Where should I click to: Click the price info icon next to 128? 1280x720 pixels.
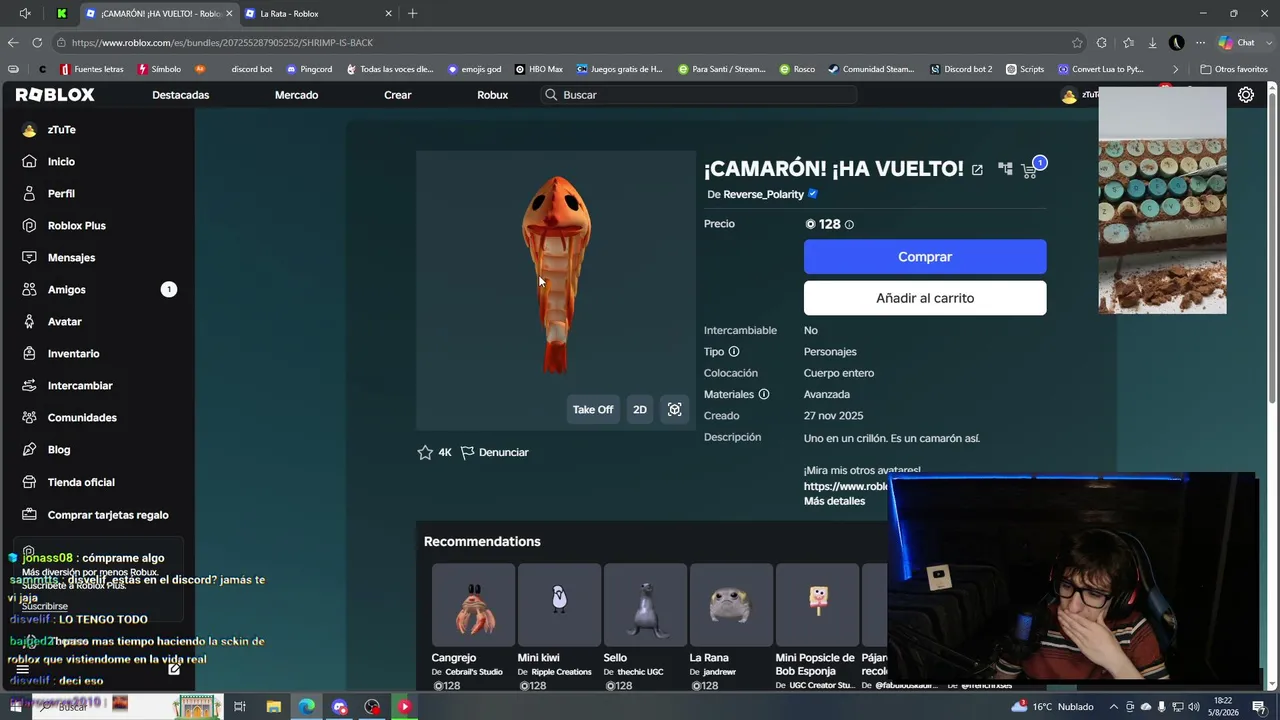coord(849,225)
